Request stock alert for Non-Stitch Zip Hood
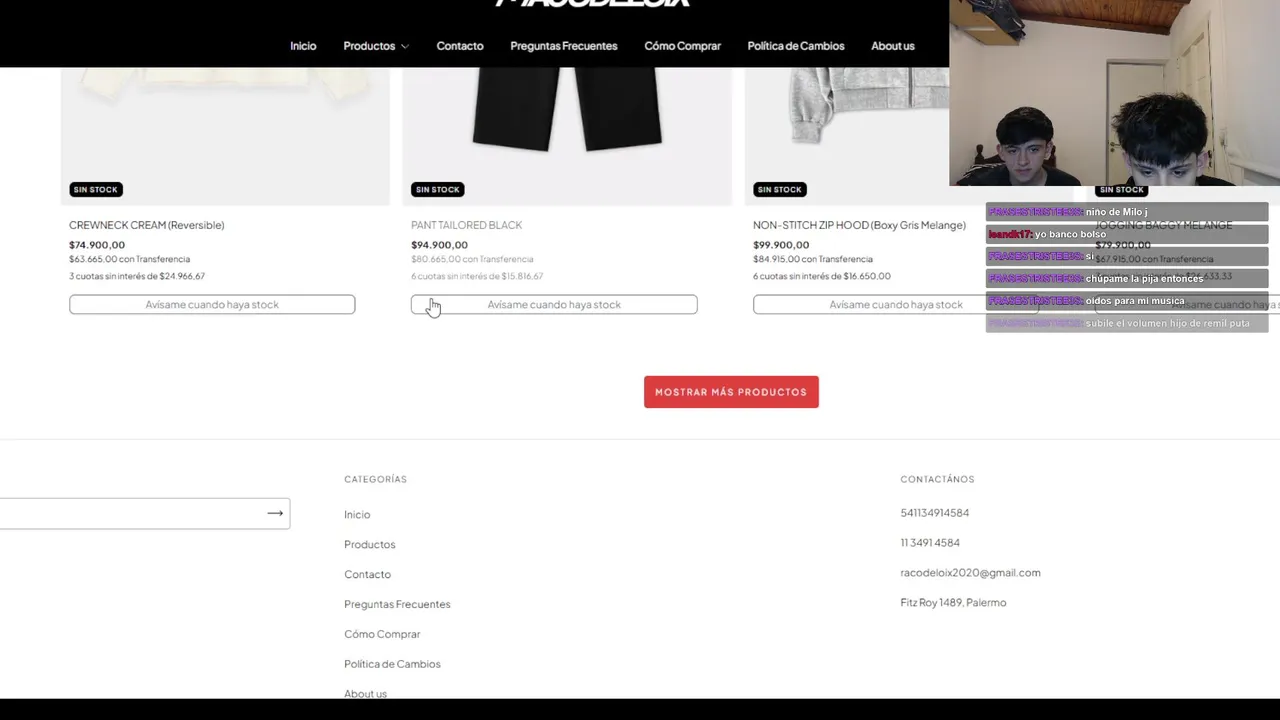This screenshot has width=1280, height=720. pos(896,304)
